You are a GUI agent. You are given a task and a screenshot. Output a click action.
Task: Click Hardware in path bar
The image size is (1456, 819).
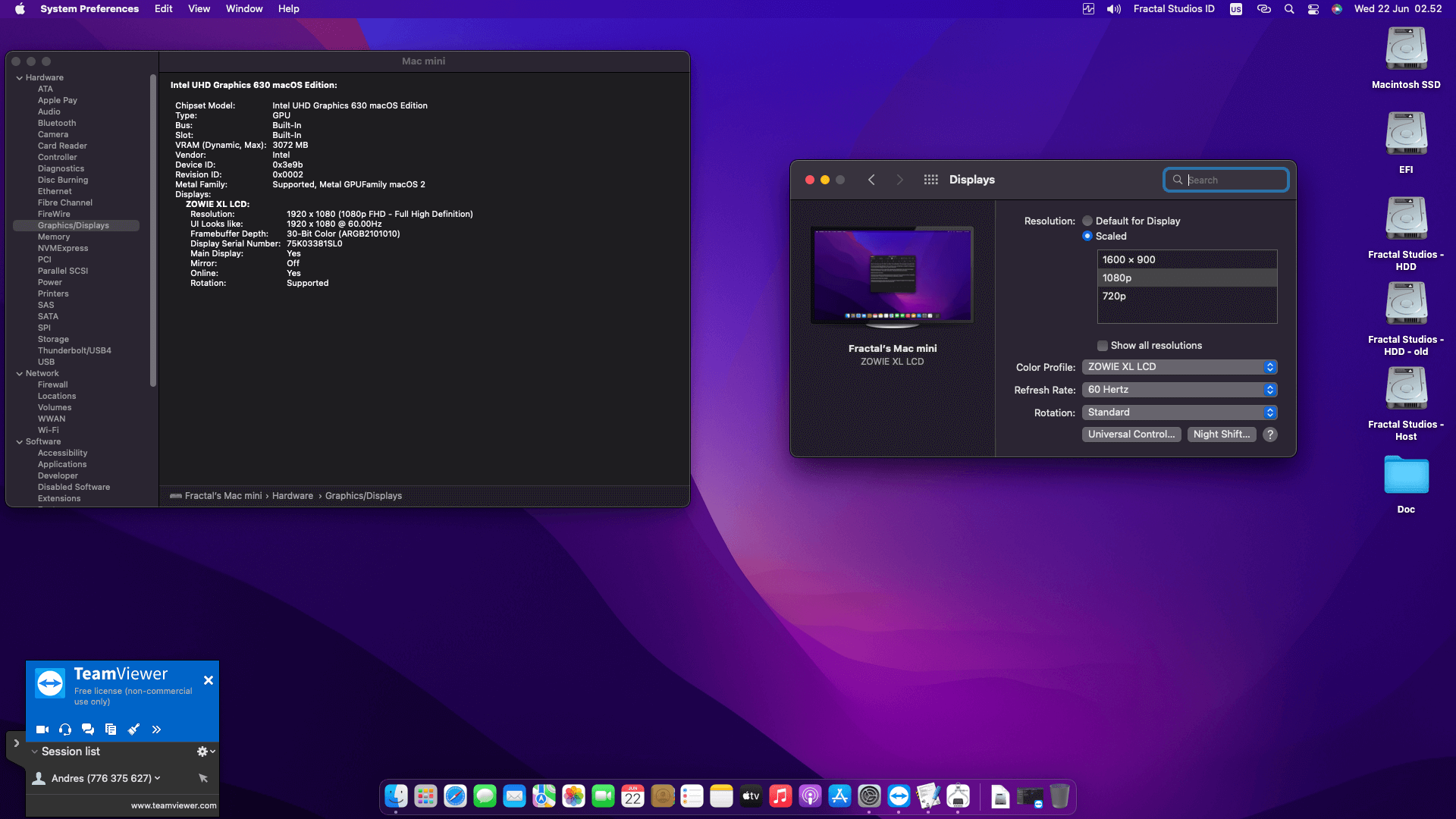293,496
